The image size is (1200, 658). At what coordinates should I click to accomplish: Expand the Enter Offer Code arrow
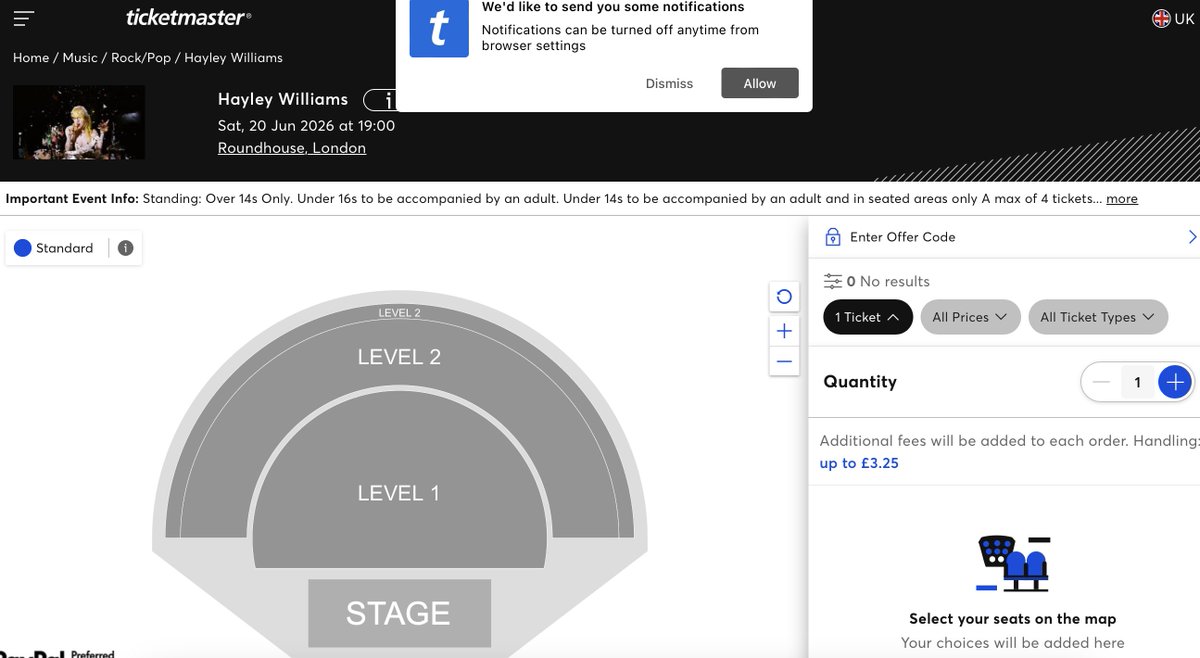[1192, 237]
